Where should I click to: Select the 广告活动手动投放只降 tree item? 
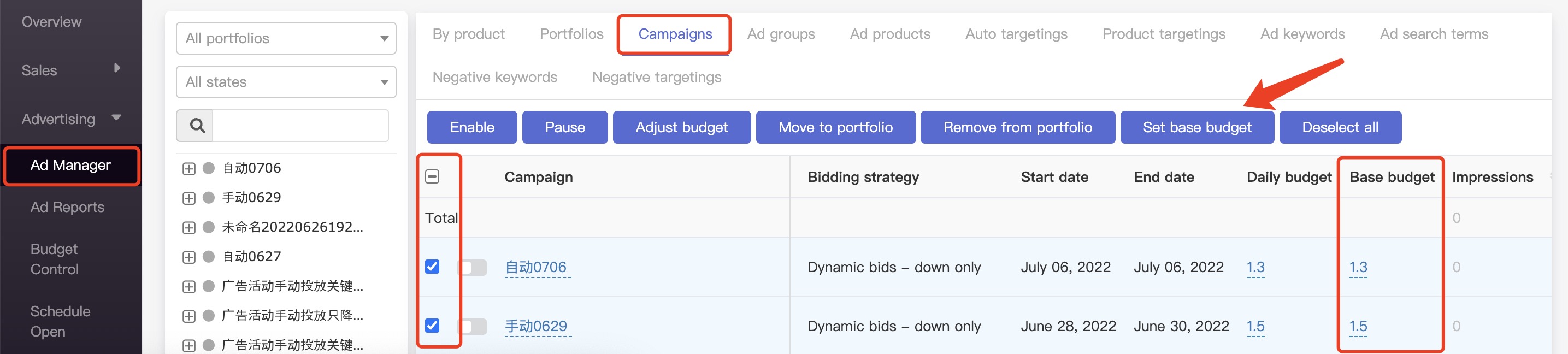tap(292, 316)
